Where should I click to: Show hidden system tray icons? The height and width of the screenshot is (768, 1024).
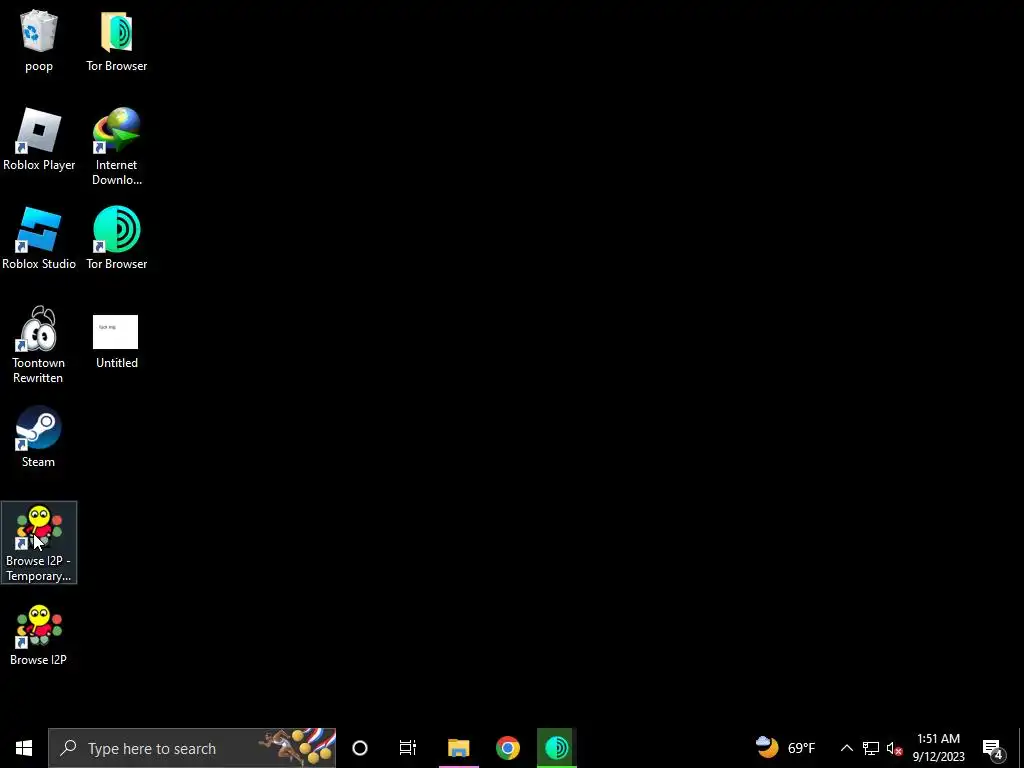click(846, 748)
